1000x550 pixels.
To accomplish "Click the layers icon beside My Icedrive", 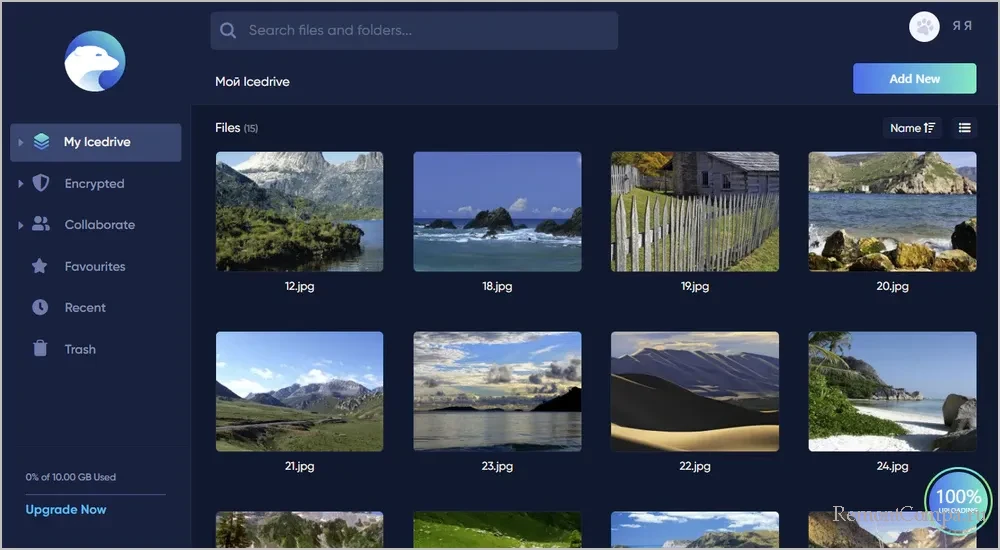I will [41, 142].
